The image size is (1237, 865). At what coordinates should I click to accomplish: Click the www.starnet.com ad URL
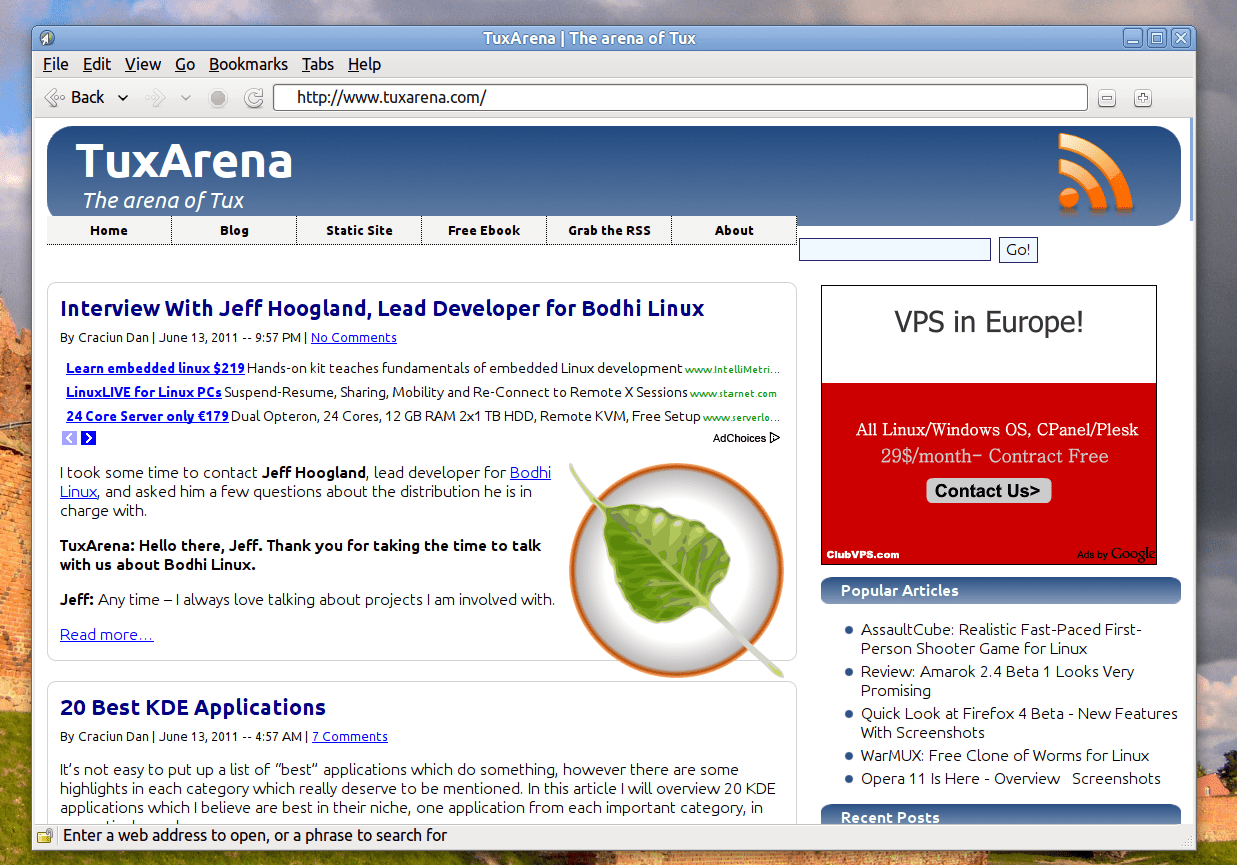coord(733,393)
